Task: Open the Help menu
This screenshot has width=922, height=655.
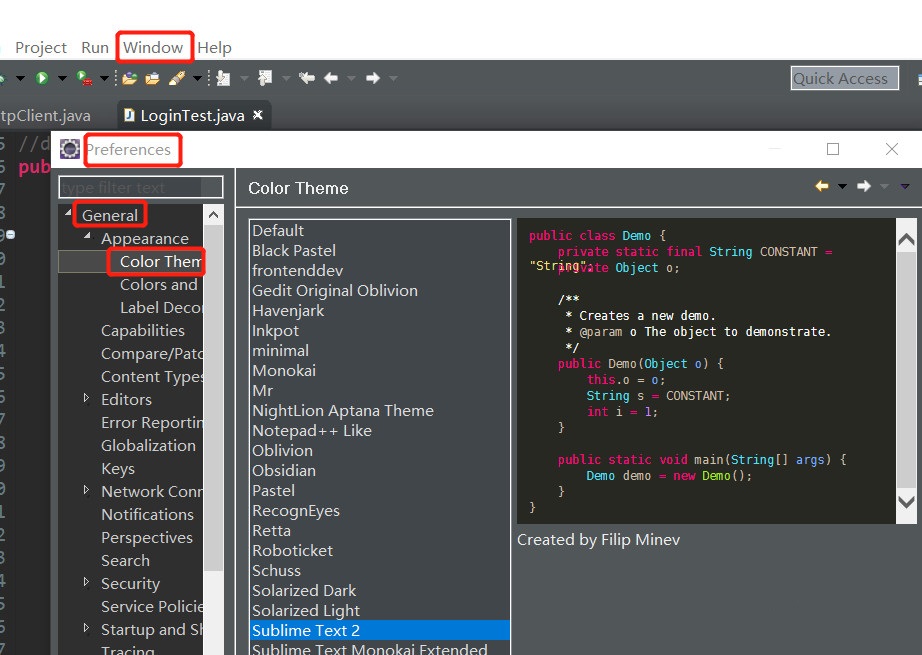Action: 214,48
